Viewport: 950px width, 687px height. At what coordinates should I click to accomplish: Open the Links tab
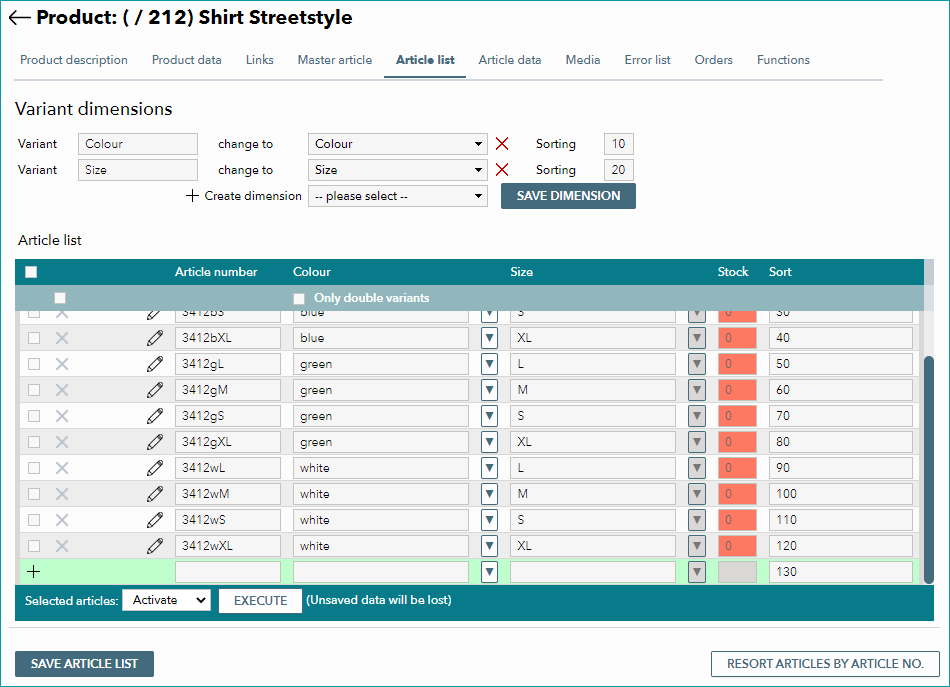coord(259,60)
